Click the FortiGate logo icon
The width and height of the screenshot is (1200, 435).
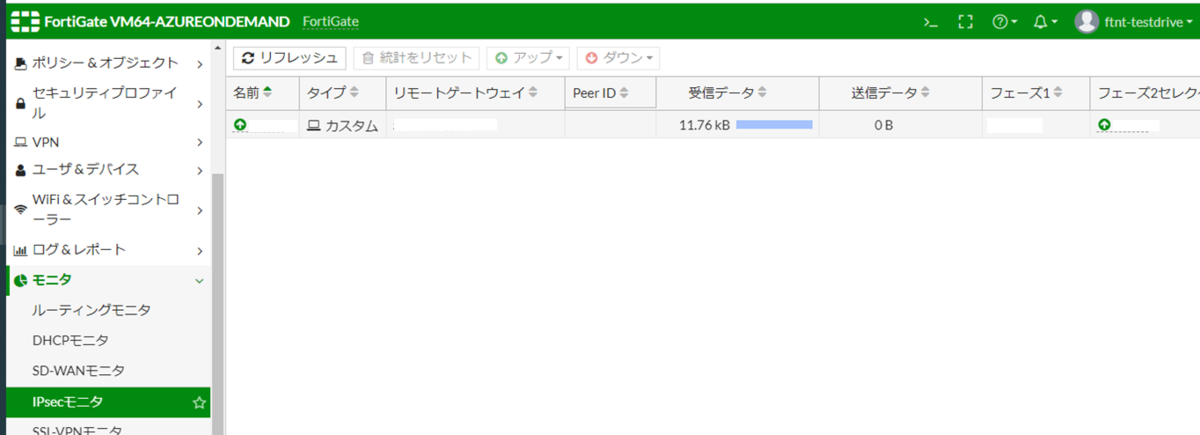click(24, 21)
